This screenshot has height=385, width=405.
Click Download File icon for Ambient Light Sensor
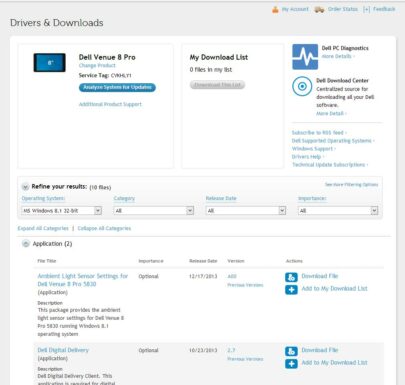pos(291,277)
